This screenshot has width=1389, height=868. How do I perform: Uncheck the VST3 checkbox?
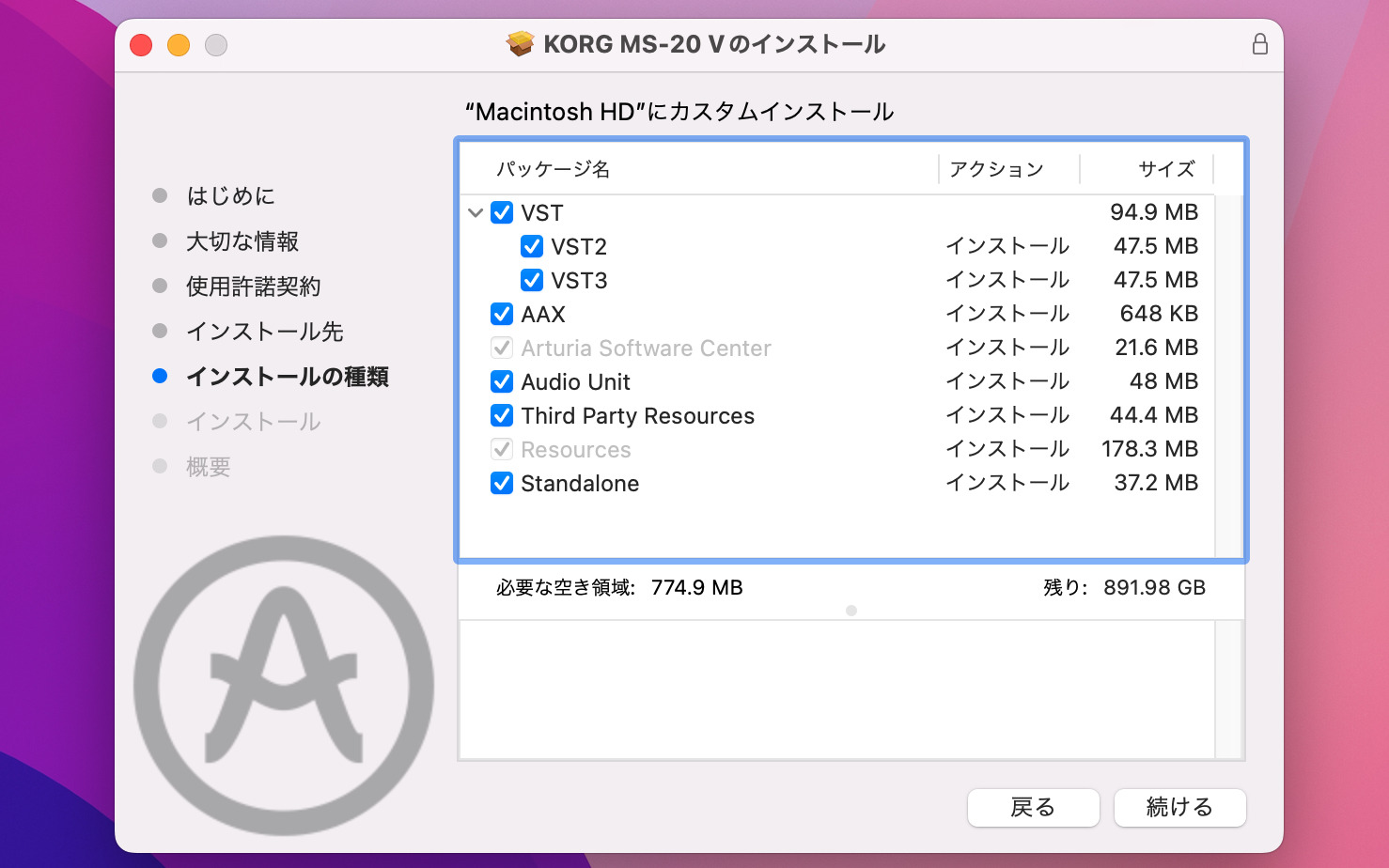pos(532,281)
